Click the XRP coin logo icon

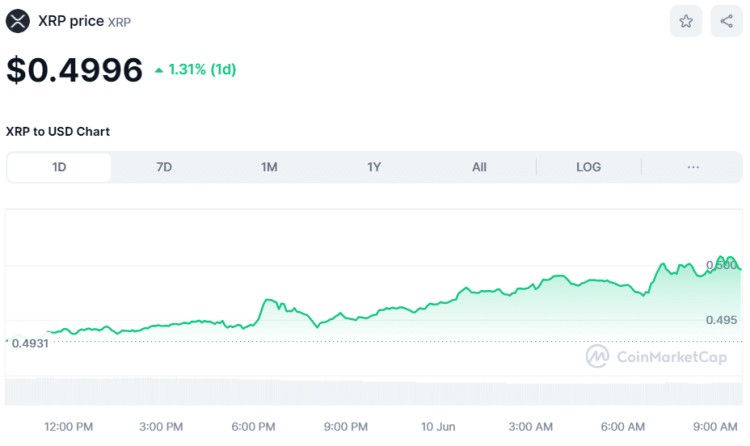pos(18,21)
